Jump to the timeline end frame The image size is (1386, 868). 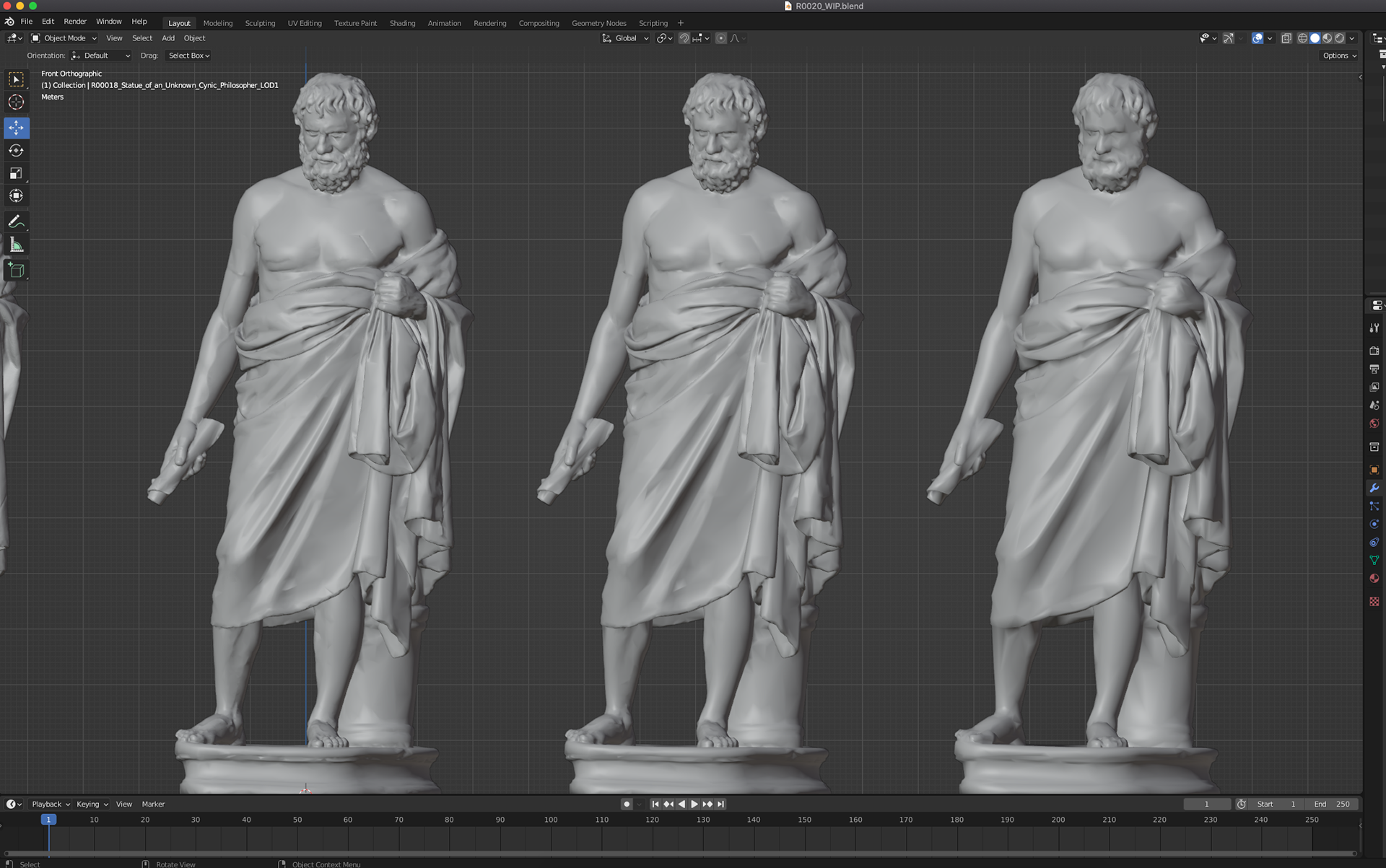[x=720, y=804]
